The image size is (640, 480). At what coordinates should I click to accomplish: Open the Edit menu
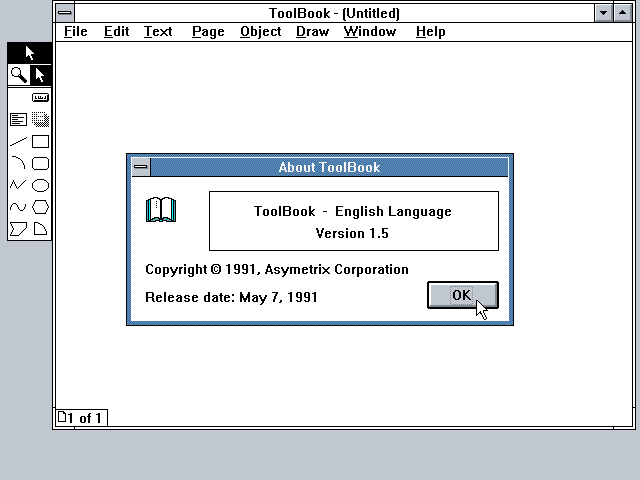[116, 32]
